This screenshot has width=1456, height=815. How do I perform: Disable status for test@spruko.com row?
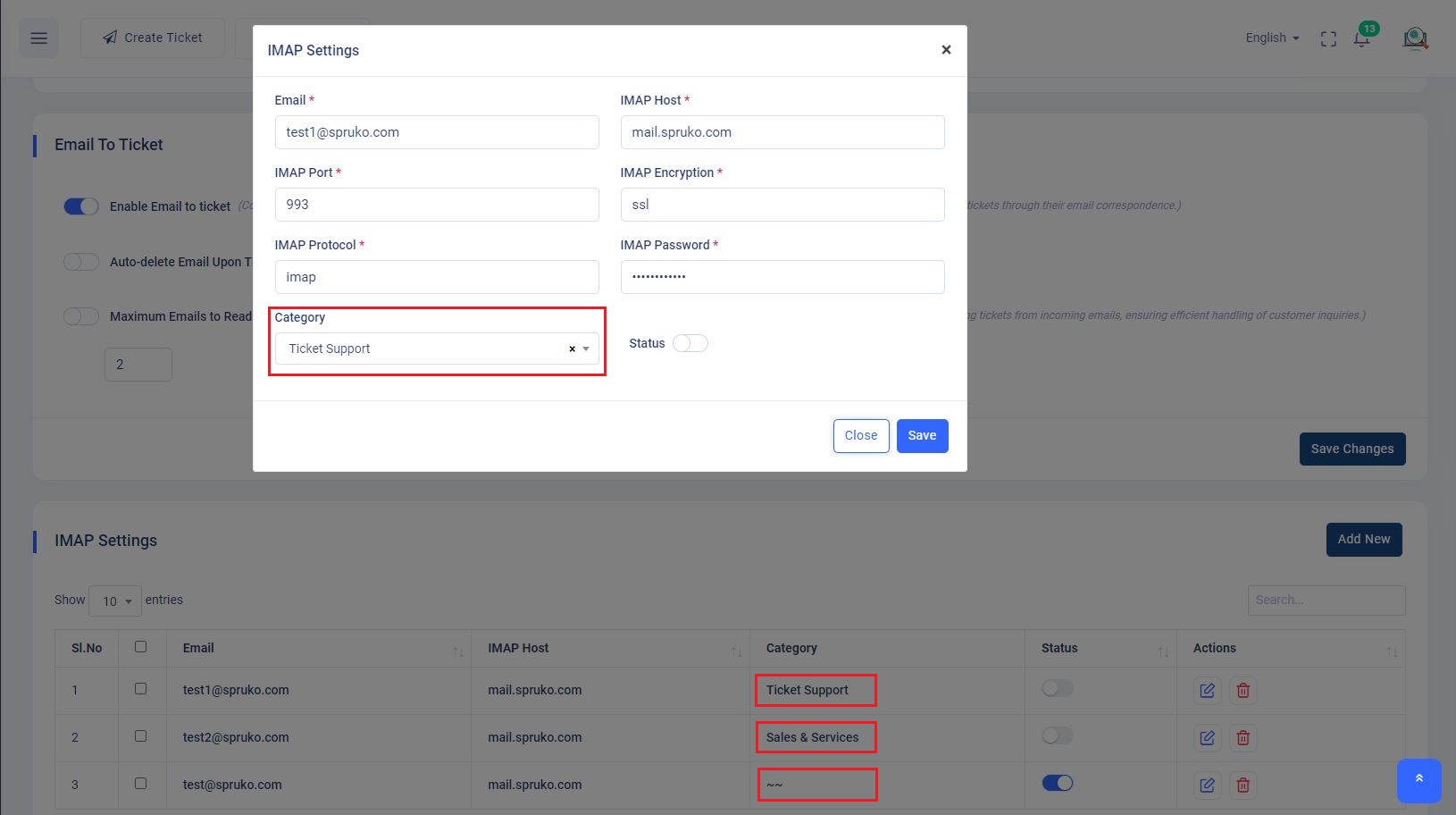(x=1058, y=783)
